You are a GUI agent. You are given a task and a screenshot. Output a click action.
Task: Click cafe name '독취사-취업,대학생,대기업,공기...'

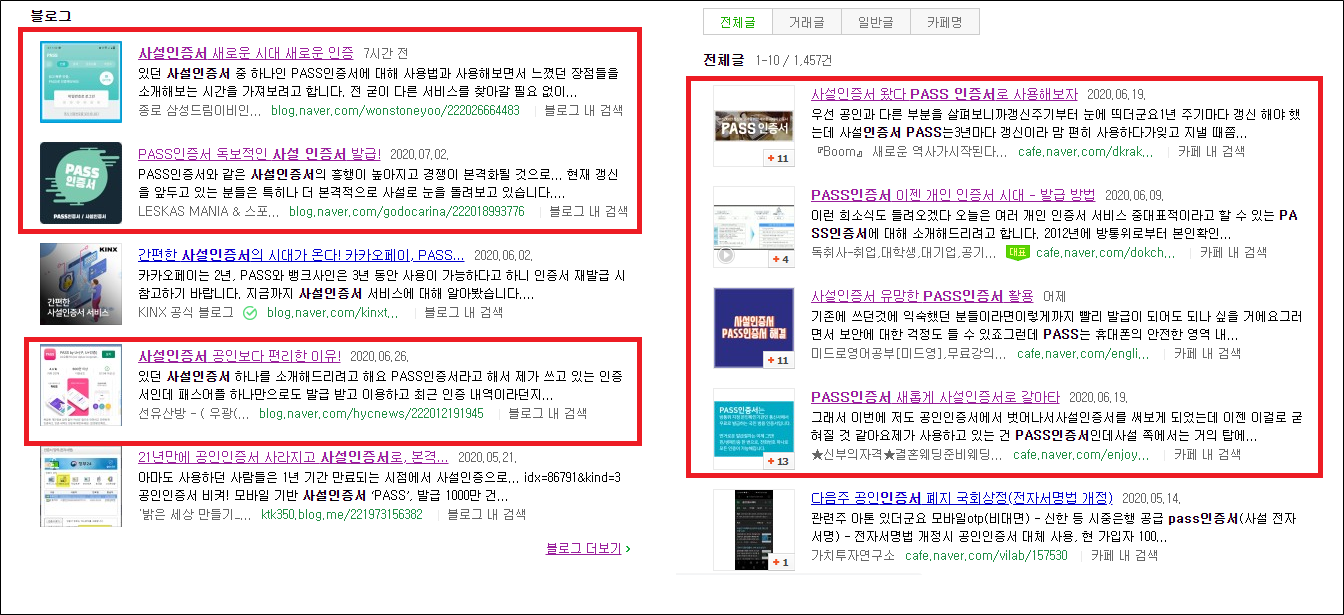pos(903,253)
